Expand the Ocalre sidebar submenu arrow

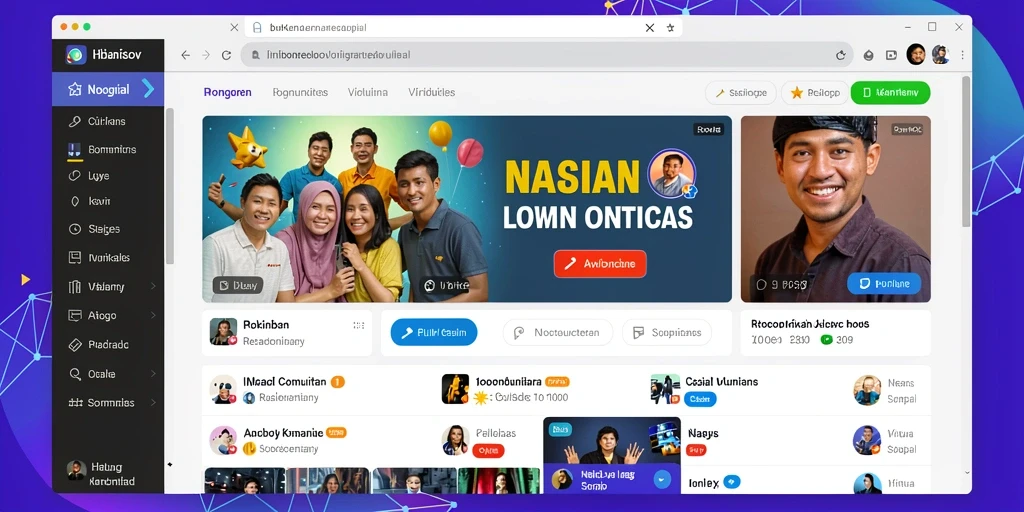[153, 374]
